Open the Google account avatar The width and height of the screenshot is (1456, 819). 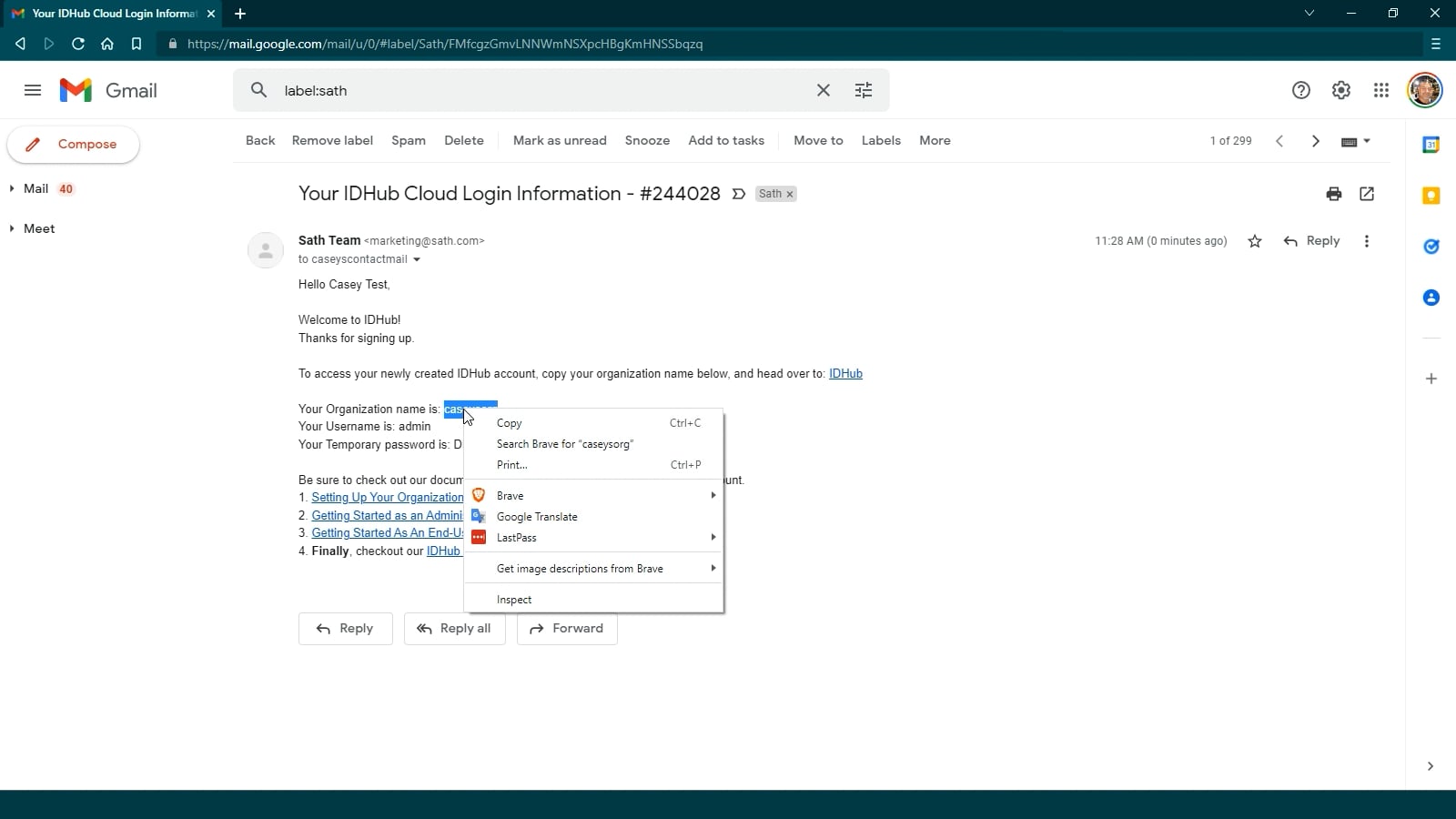[1425, 90]
